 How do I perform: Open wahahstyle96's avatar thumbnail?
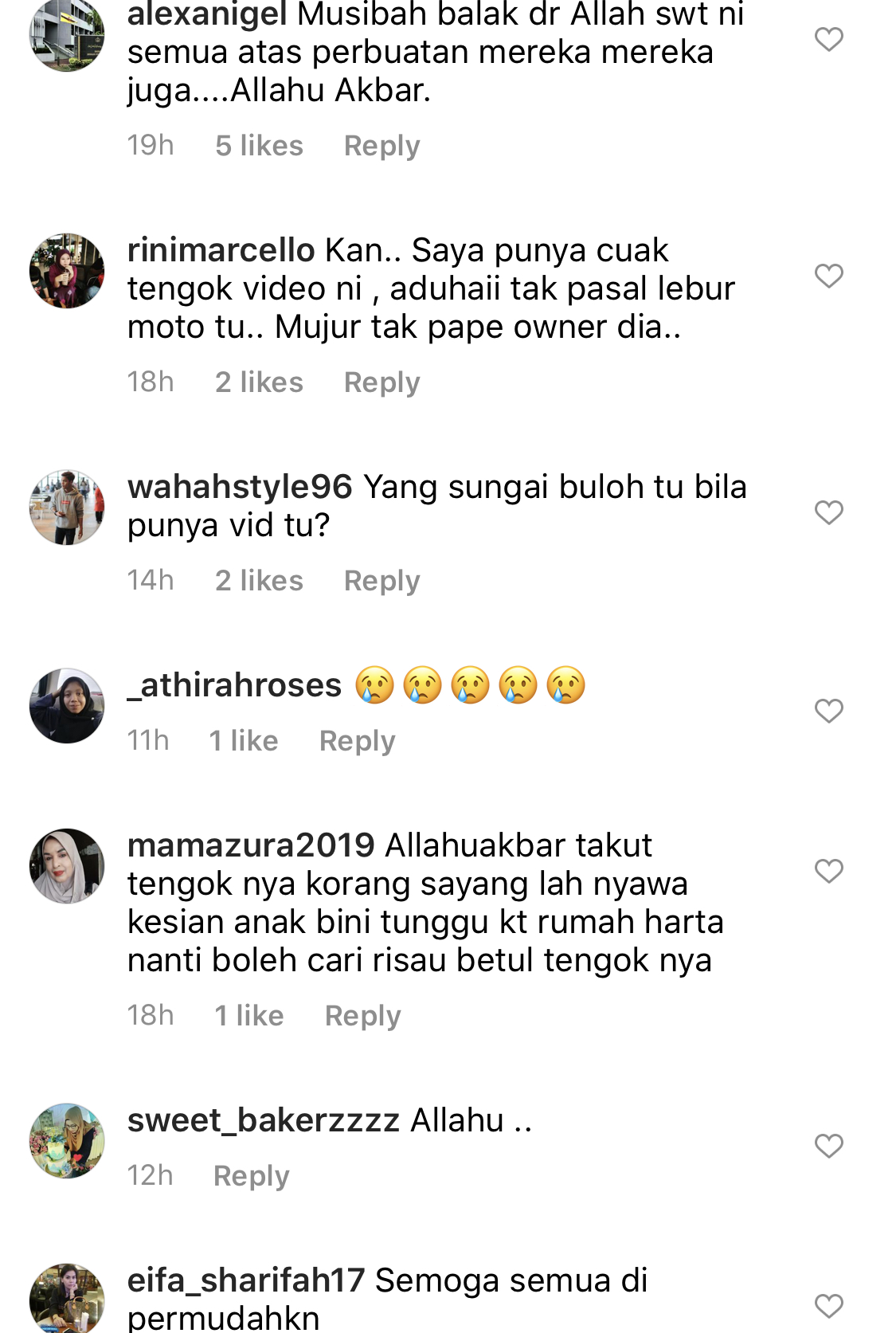67,508
